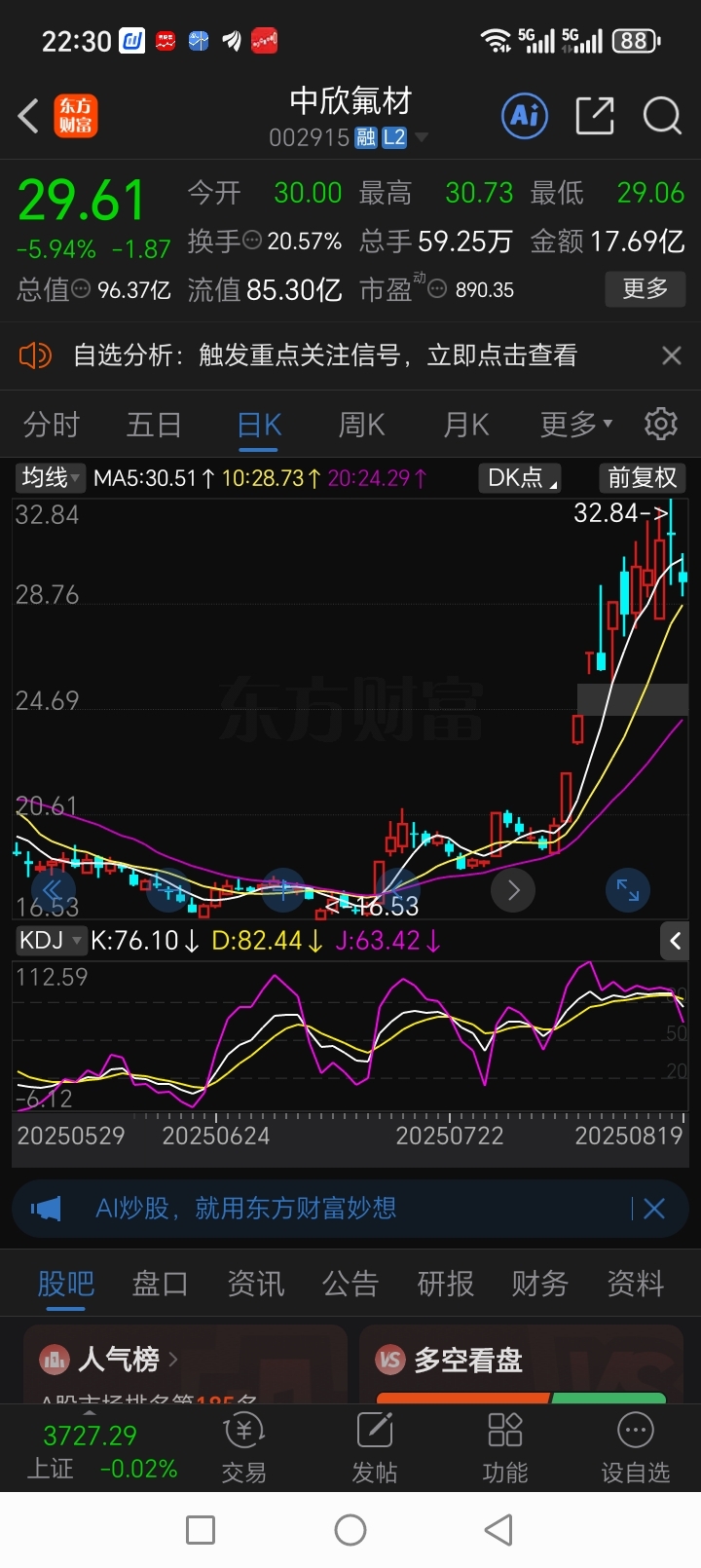The width and height of the screenshot is (701, 1568).
Task: Open chart settings gear icon
Action: (x=661, y=424)
